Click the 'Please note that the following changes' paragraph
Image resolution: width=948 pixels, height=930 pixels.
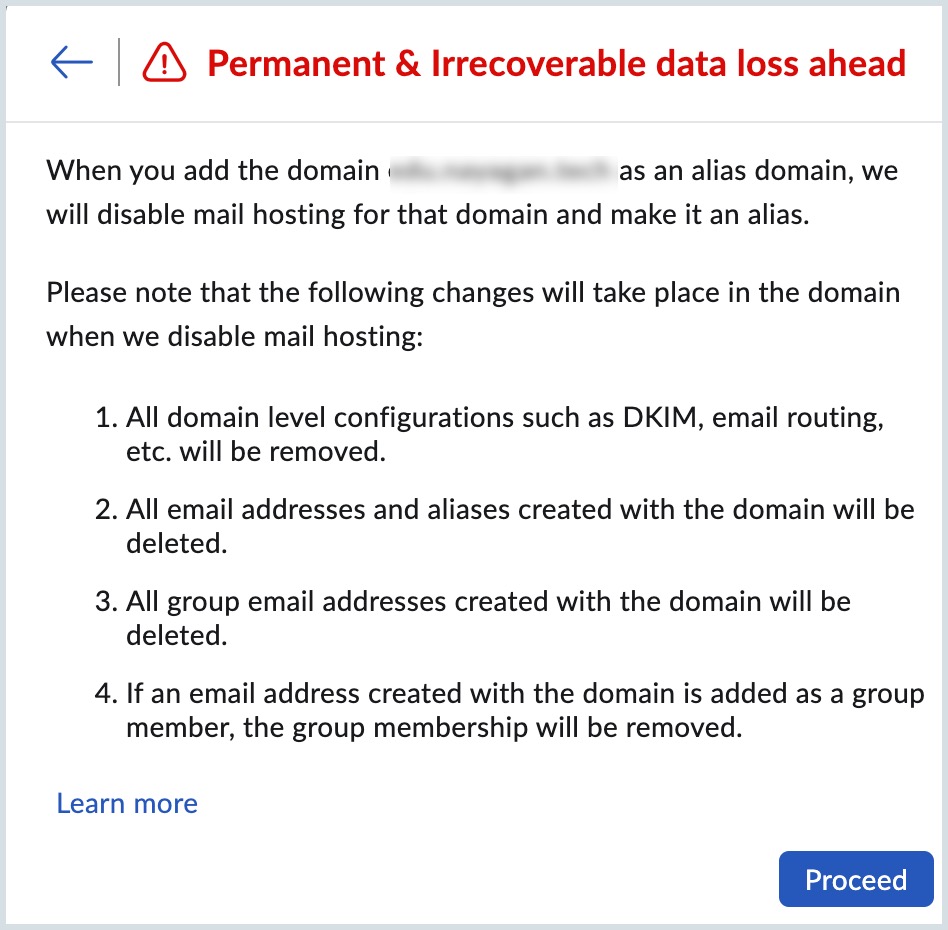pos(473,315)
